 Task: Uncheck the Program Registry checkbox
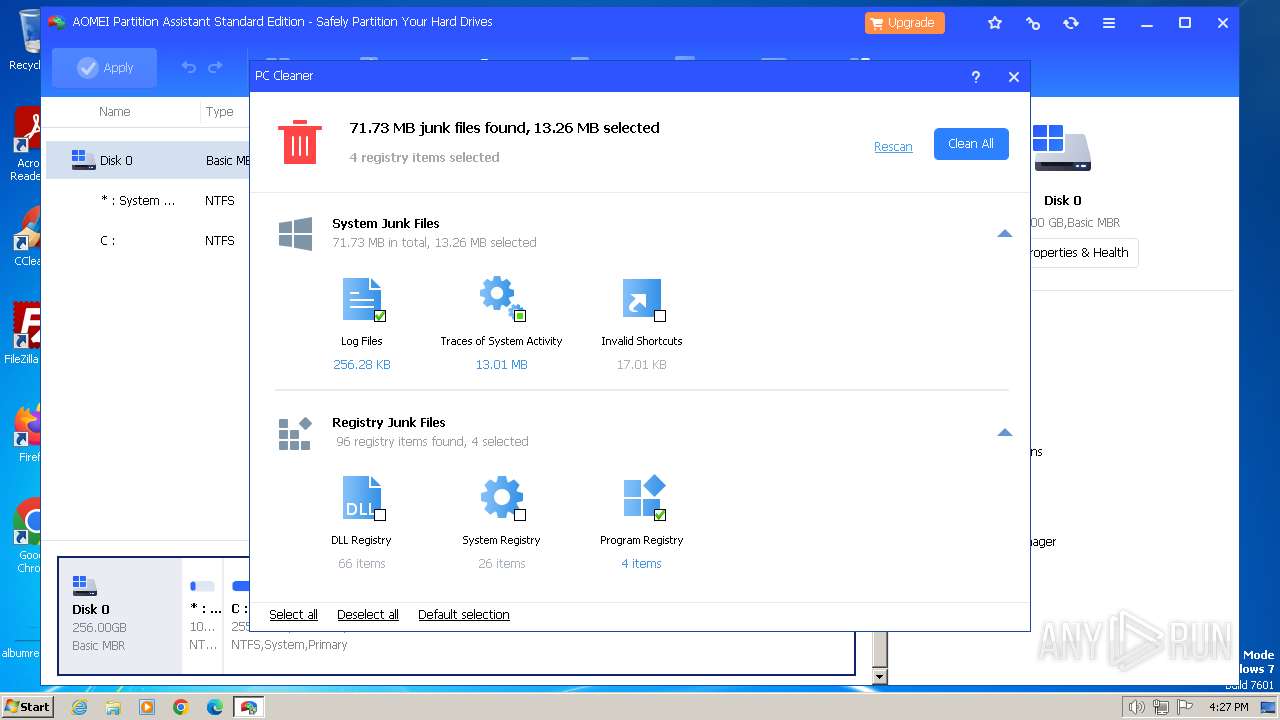(x=660, y=515)
